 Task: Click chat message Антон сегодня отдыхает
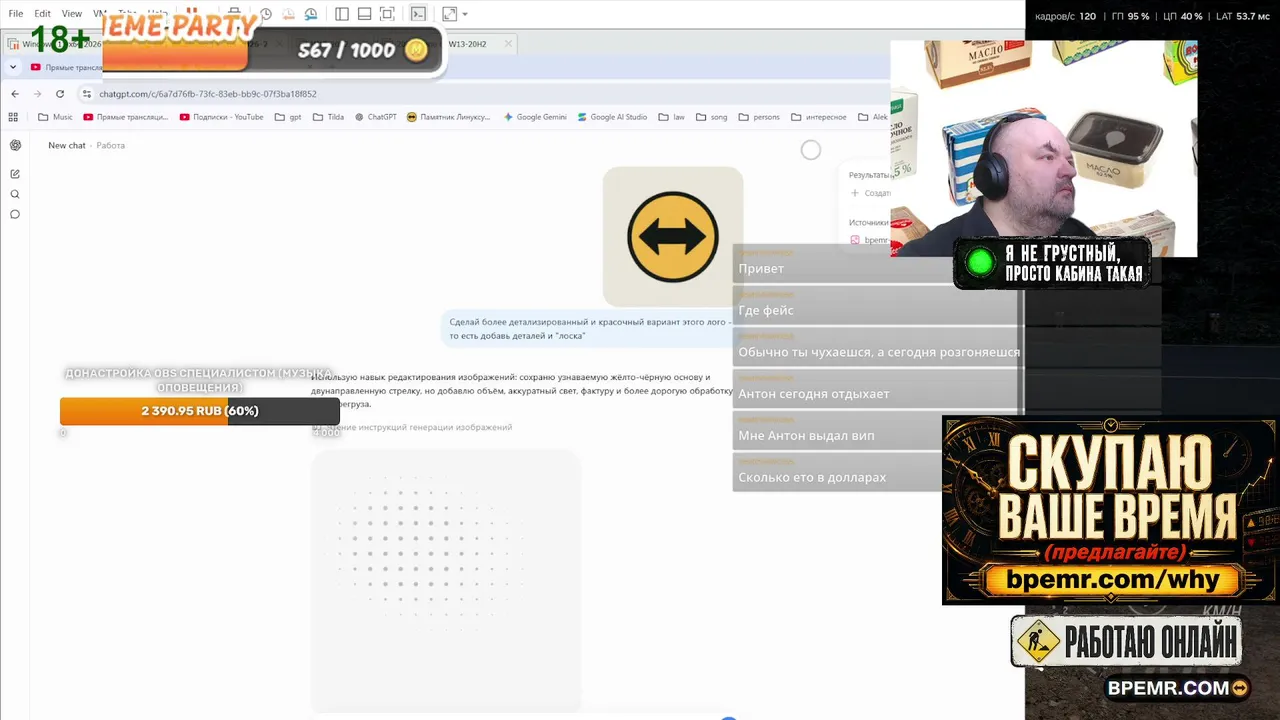pos(814,394)
